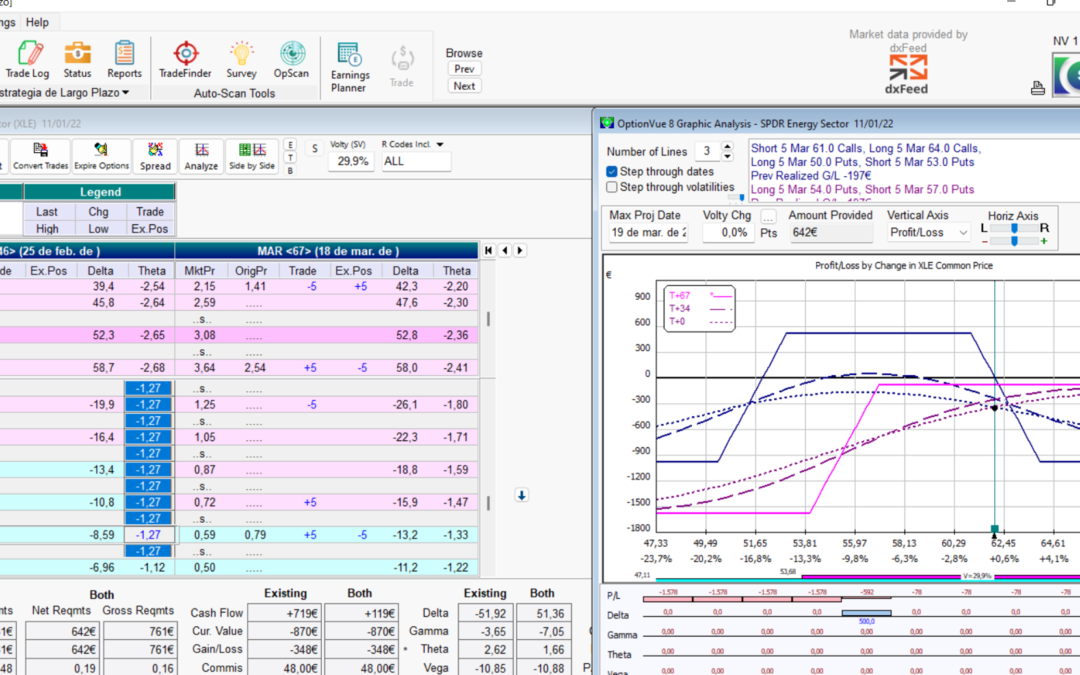Click the Theta column header under MAR

[457, 271]
